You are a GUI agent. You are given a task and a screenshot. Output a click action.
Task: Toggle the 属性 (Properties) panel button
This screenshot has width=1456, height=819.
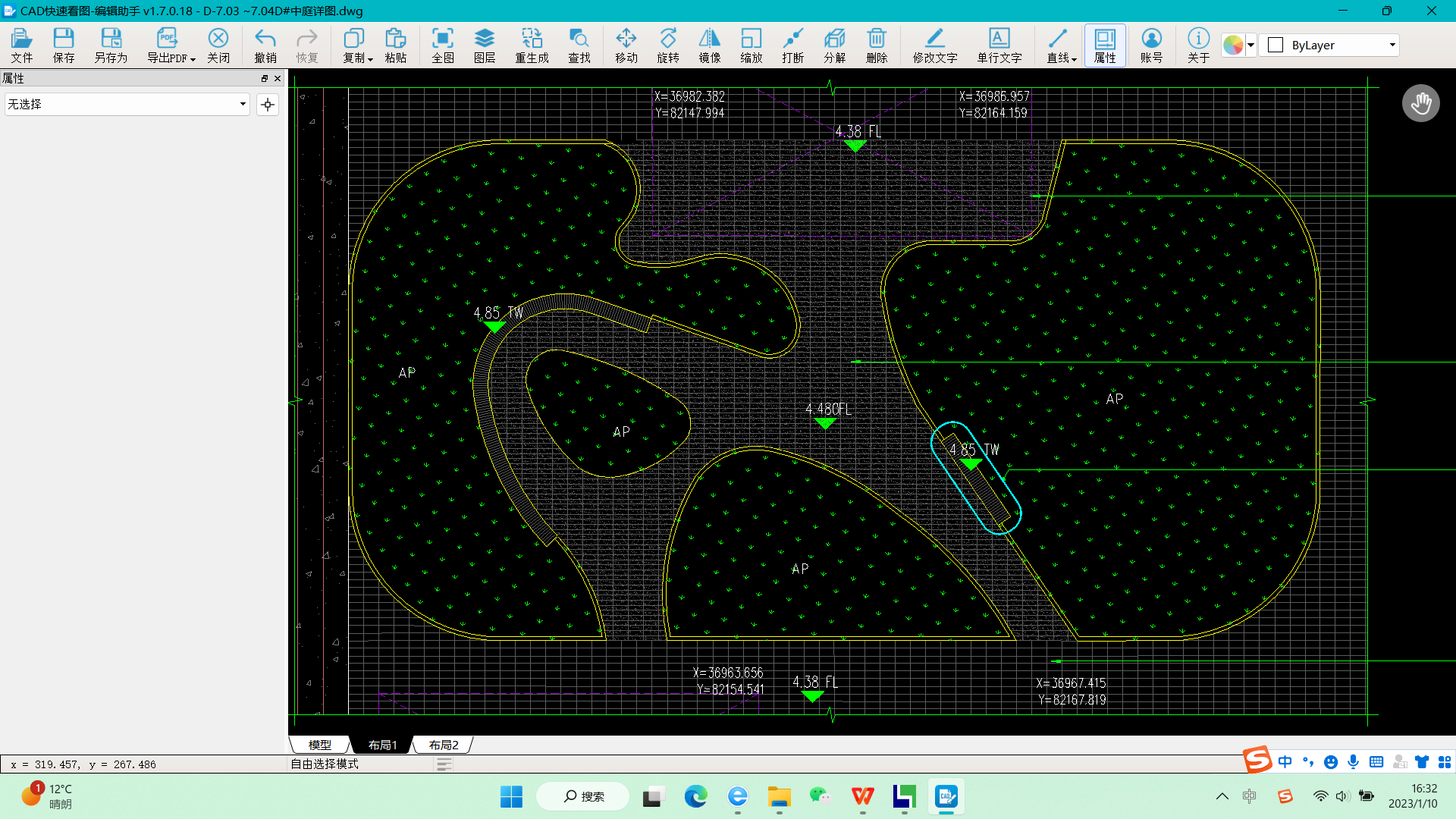[1105, 45]
